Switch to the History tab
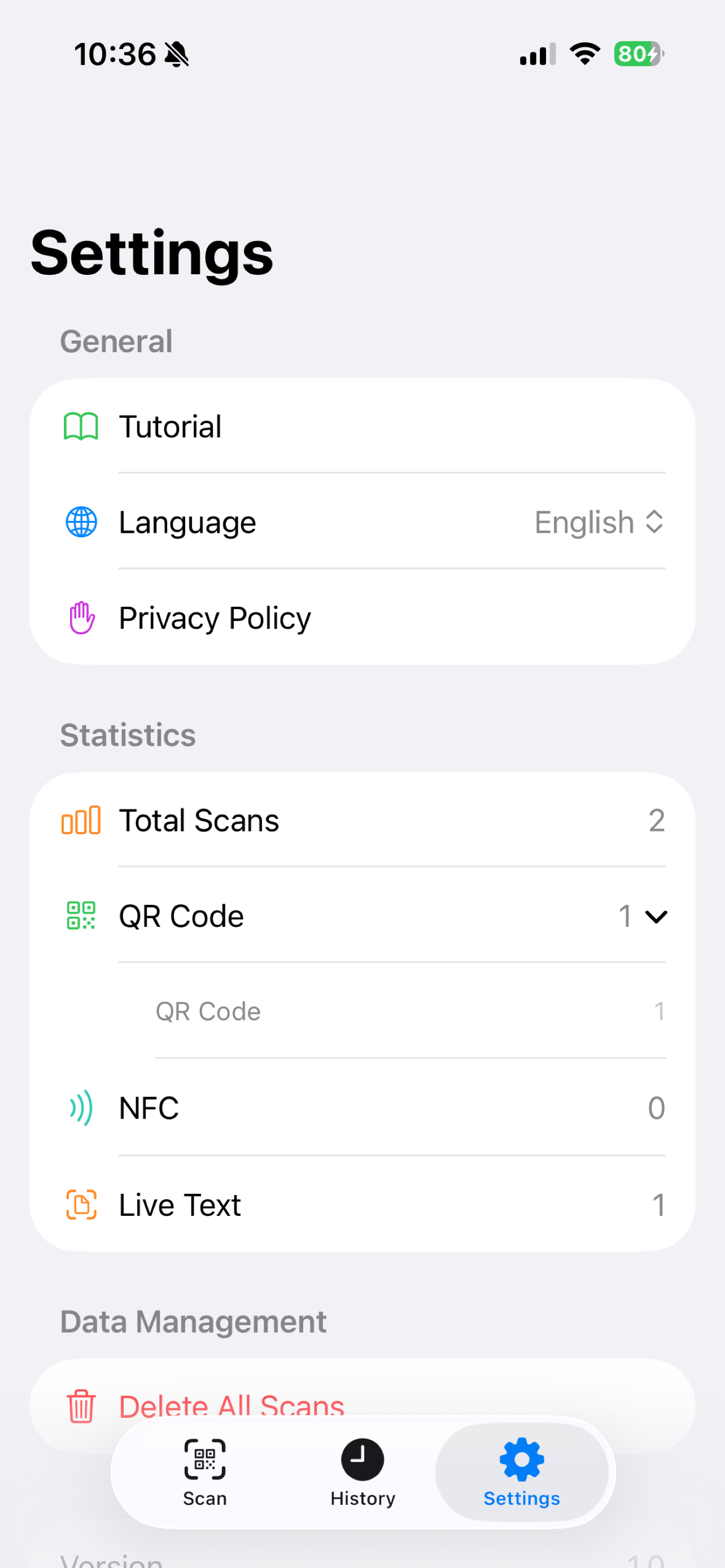 [x=363, y=1473]
